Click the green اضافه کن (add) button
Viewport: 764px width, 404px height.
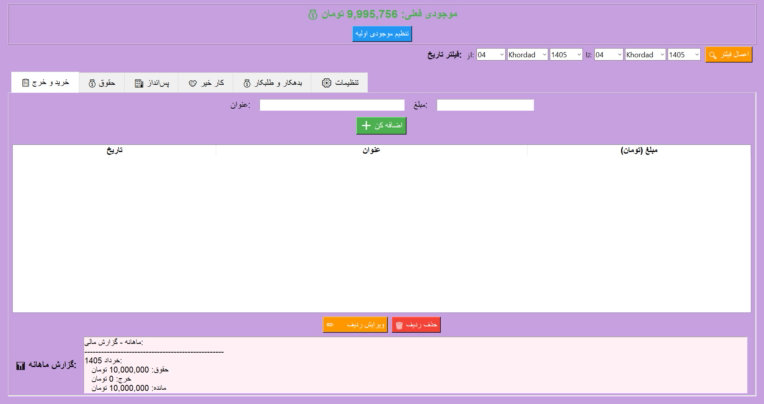(x=382, y=126)
